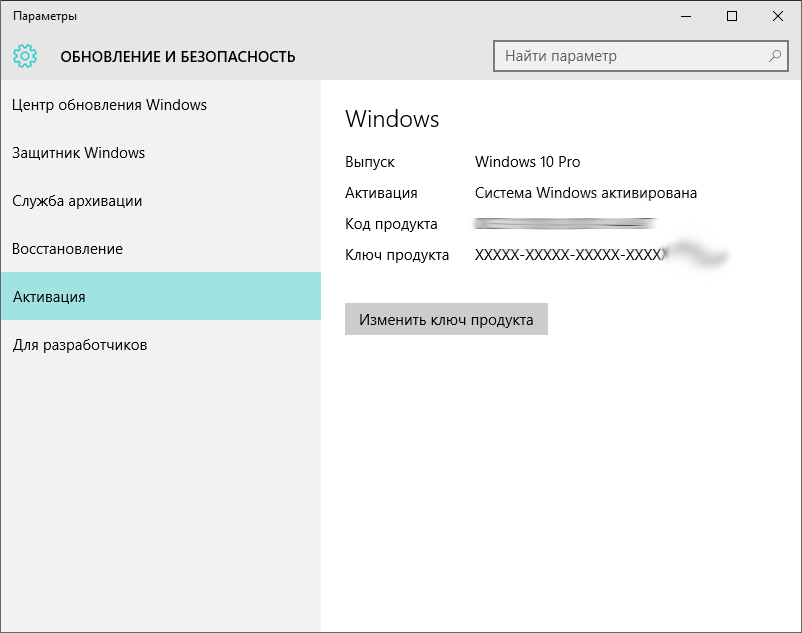The image size is (802, 633).
Task: Select highlighted "Активация" sidebar item
Action: click(x=49, y=297)
